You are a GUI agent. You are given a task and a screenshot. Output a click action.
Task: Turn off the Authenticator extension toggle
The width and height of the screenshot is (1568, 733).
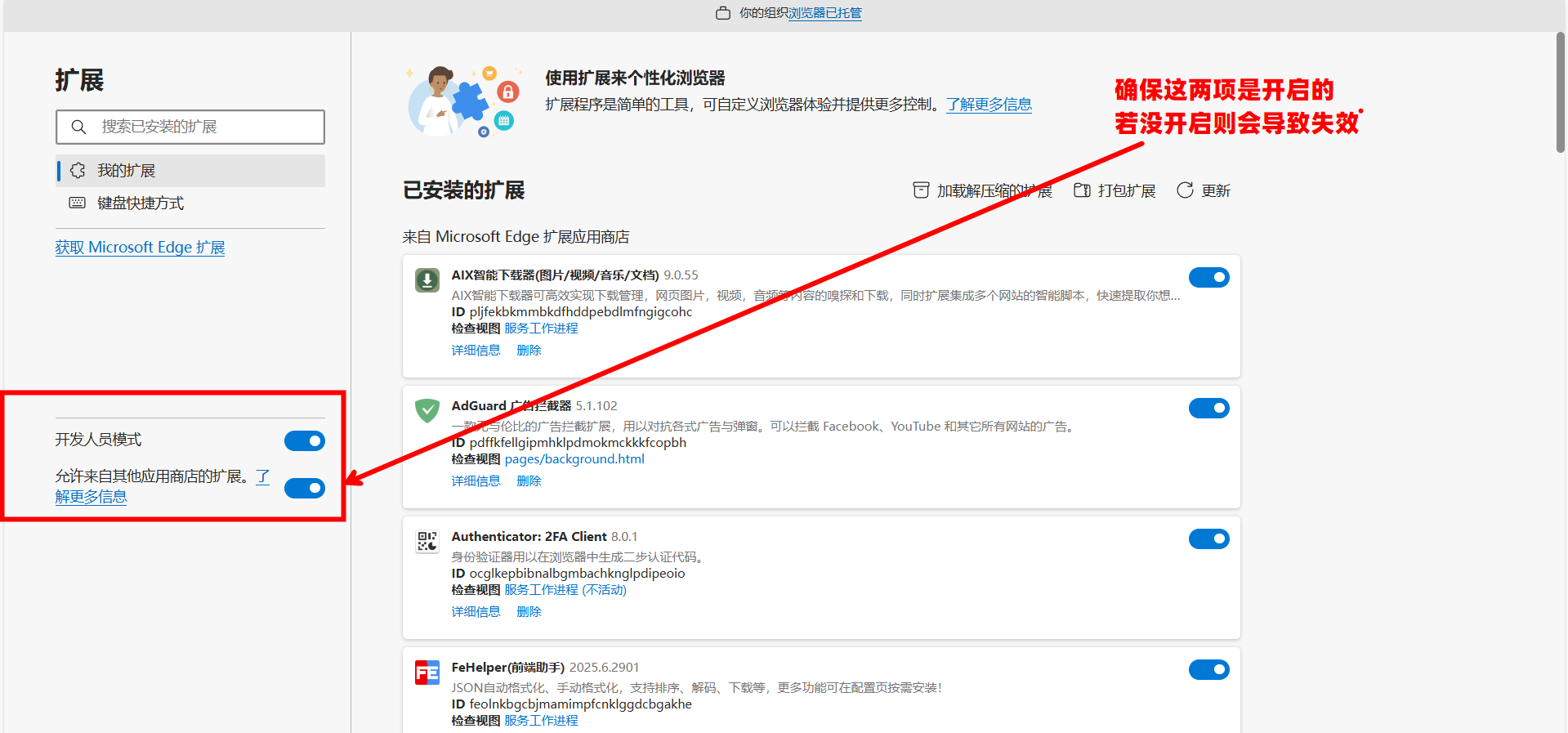1208,539
